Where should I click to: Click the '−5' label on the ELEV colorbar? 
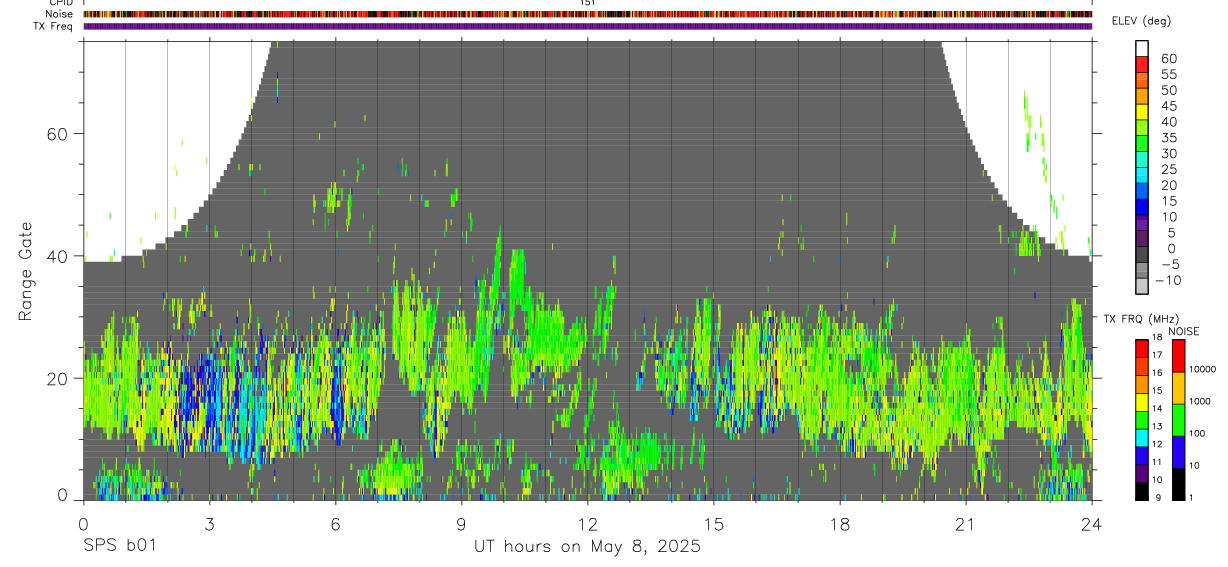pyautogui.click(x=1169, y=264)
